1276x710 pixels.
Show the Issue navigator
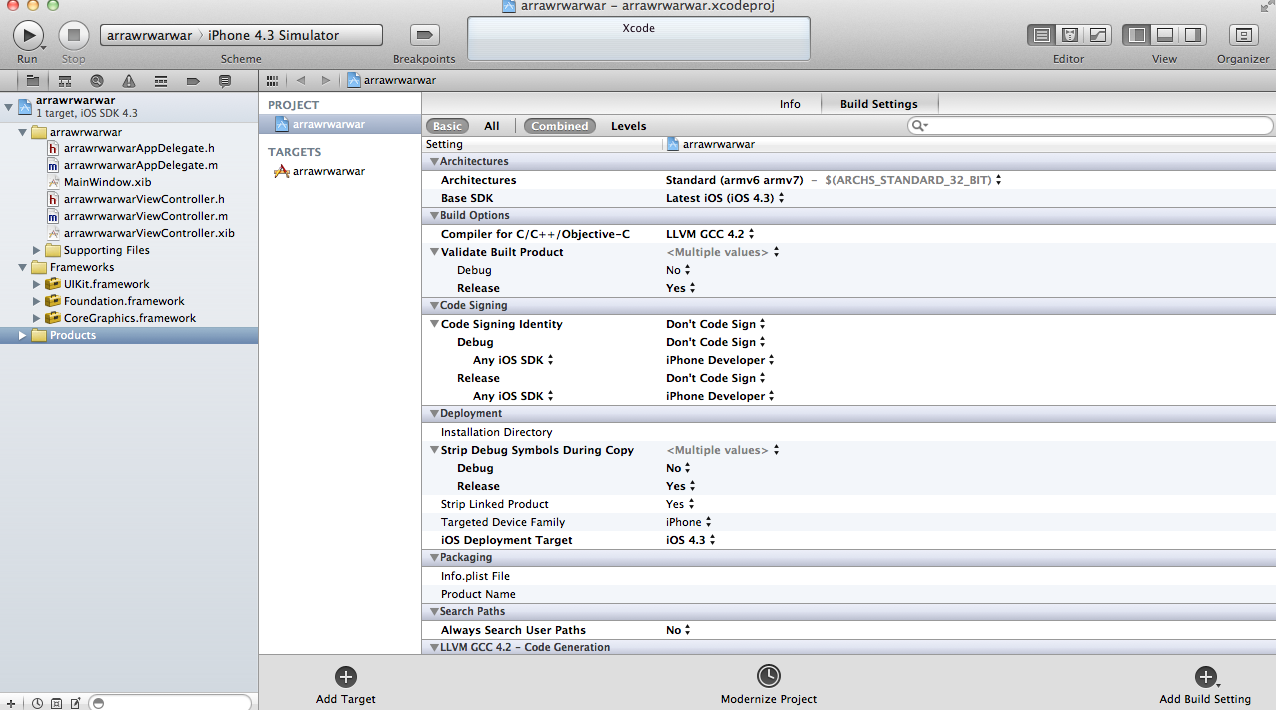point(129,80)
